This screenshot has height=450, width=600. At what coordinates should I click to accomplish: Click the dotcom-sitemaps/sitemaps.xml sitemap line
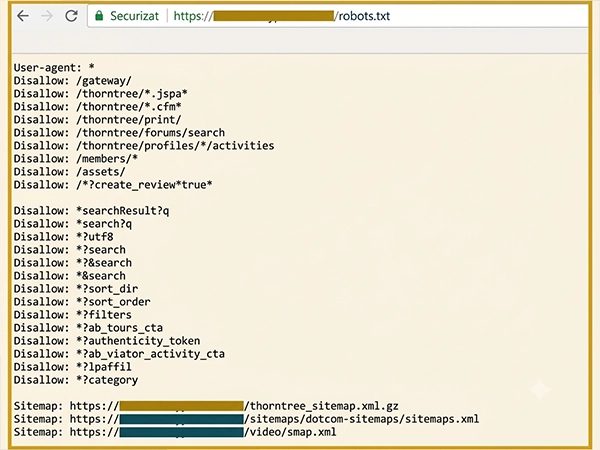[246, 419]
